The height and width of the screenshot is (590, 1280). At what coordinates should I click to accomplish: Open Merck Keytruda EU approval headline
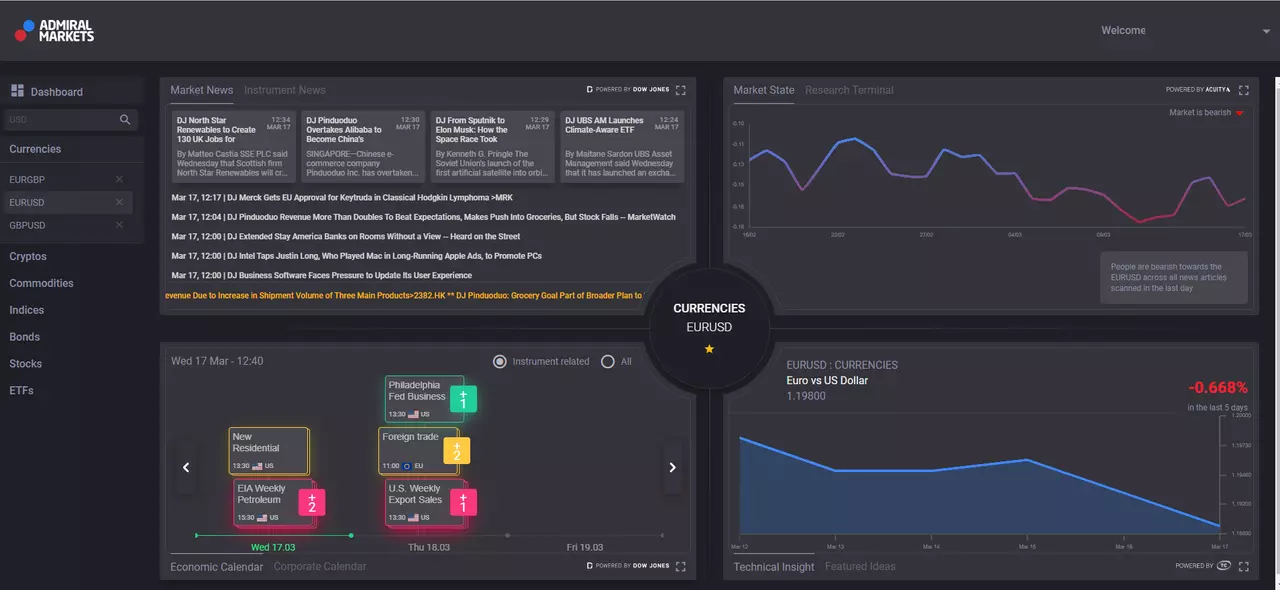pyautogui.click(x=342, y=198)
